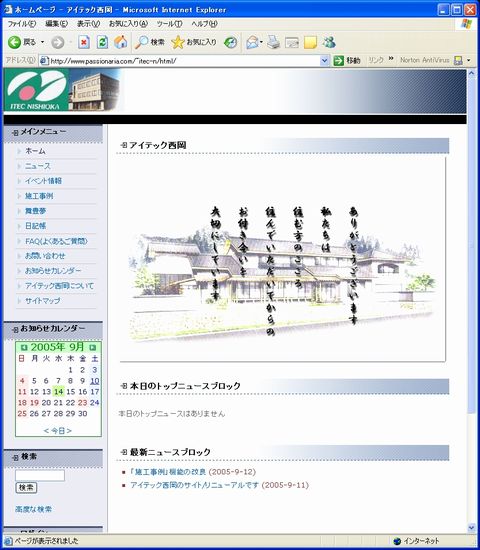Image resolution: width=480 pixels, height=550 pixels.
Task: Click the green Back arrow button
Action: click(14, 42)
